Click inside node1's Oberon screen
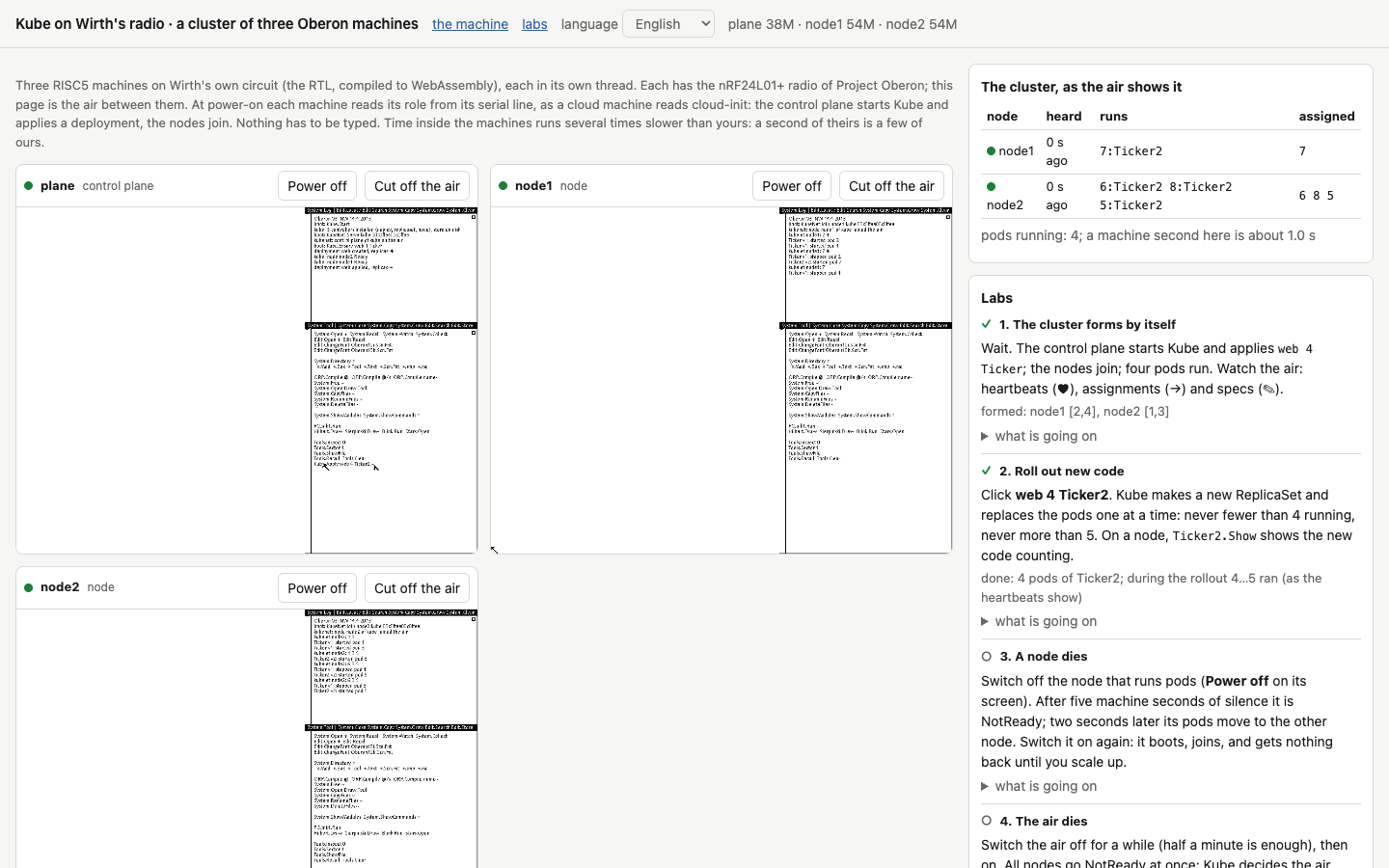 [x=722, y=380]
